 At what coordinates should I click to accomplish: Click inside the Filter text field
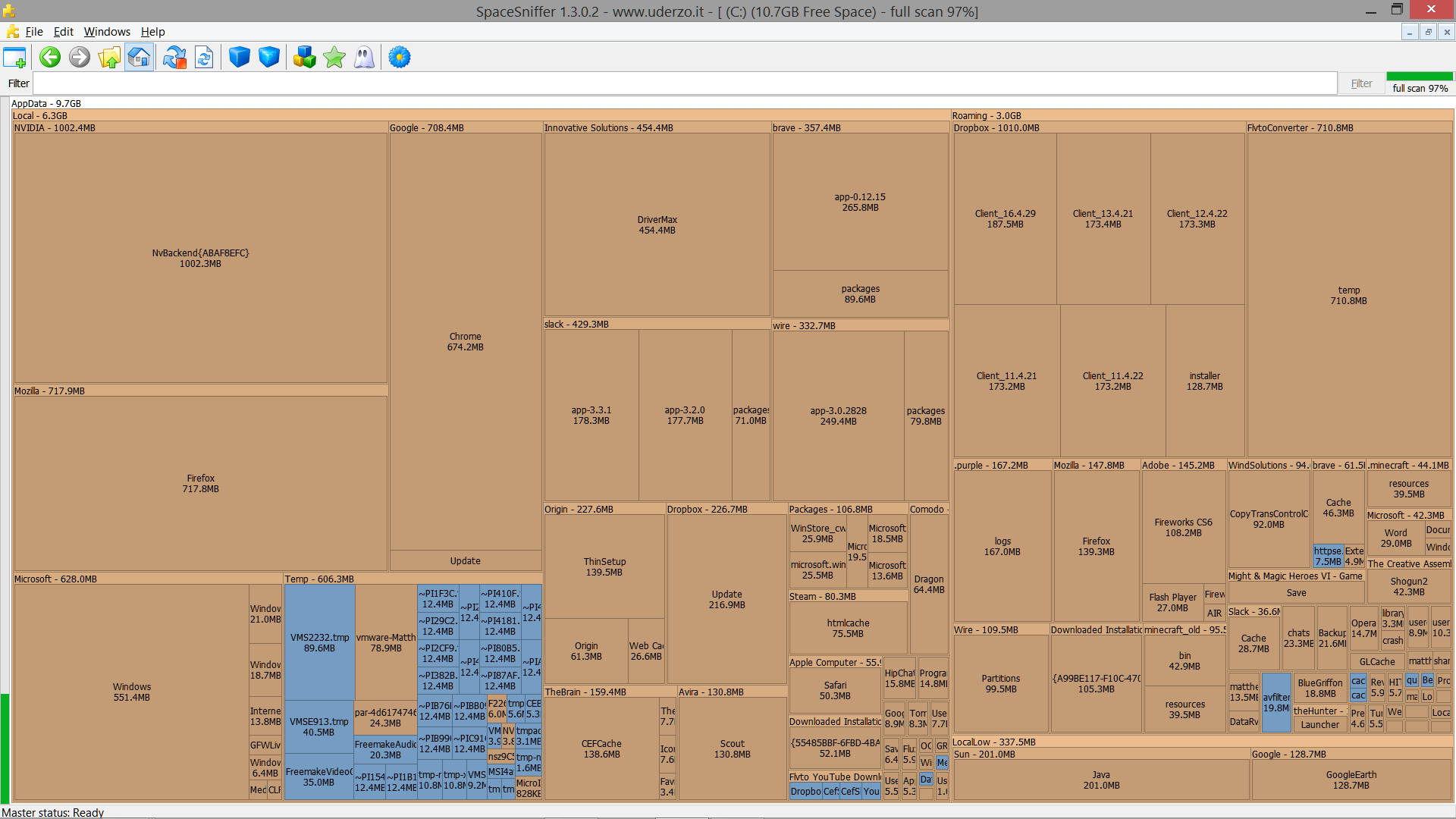pyautogui.click(x=685, y=83)
